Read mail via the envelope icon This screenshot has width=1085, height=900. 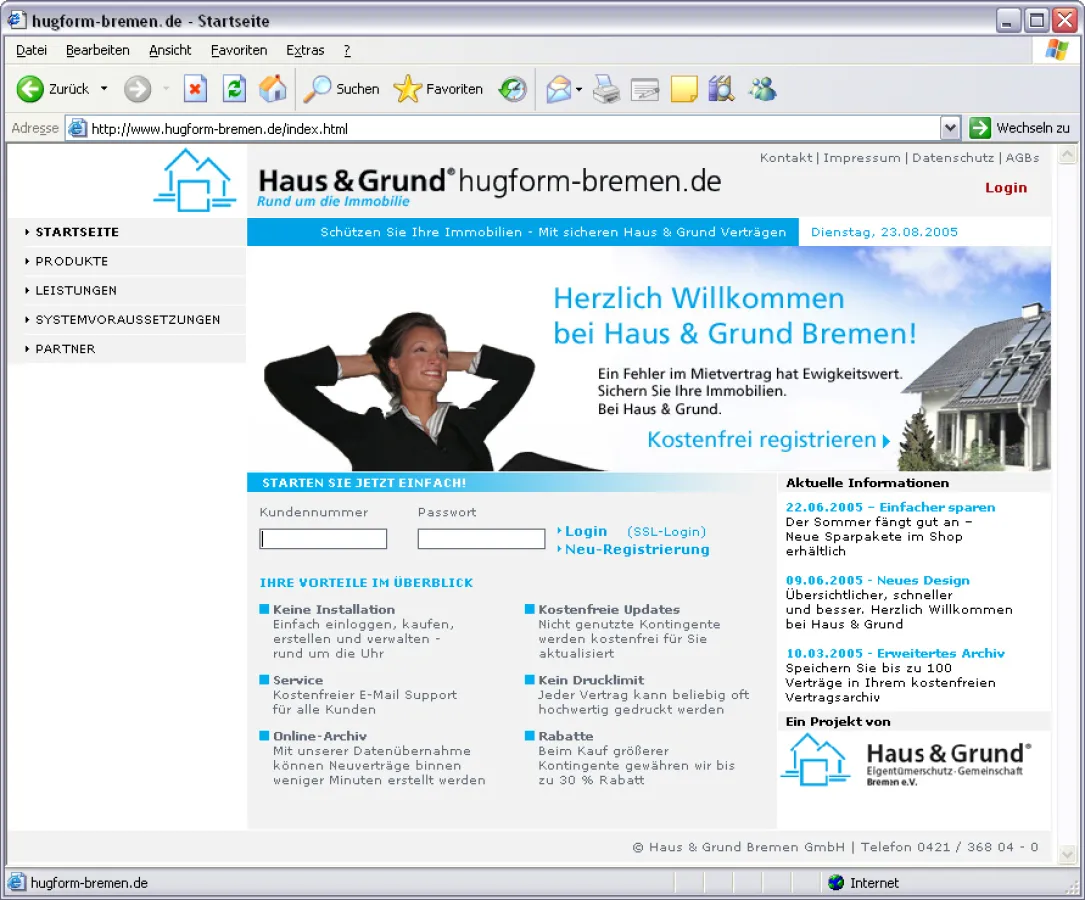tap(556, 88)
